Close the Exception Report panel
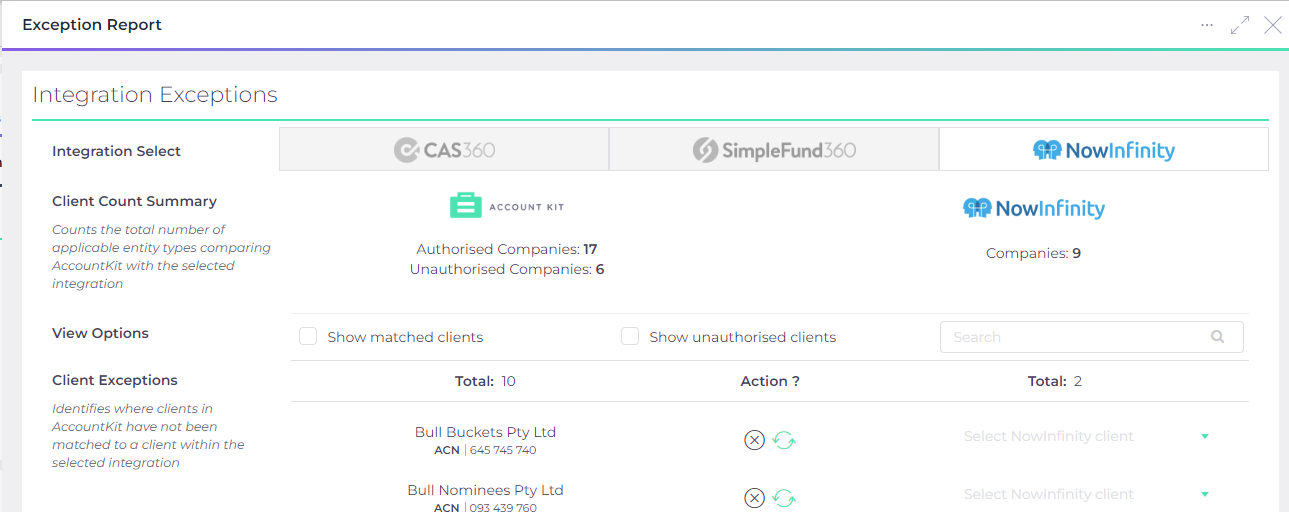 coord(1273,25)
